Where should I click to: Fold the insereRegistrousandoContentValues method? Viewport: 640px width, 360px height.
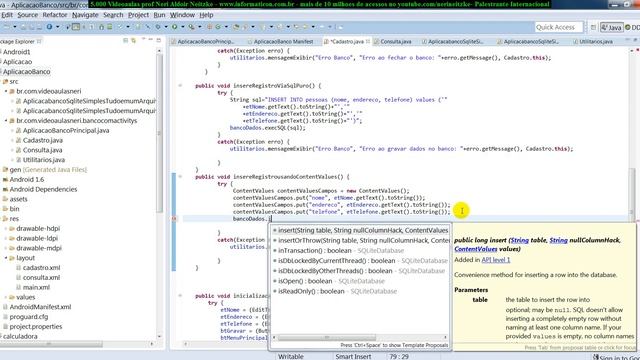[x=180, y=177]
